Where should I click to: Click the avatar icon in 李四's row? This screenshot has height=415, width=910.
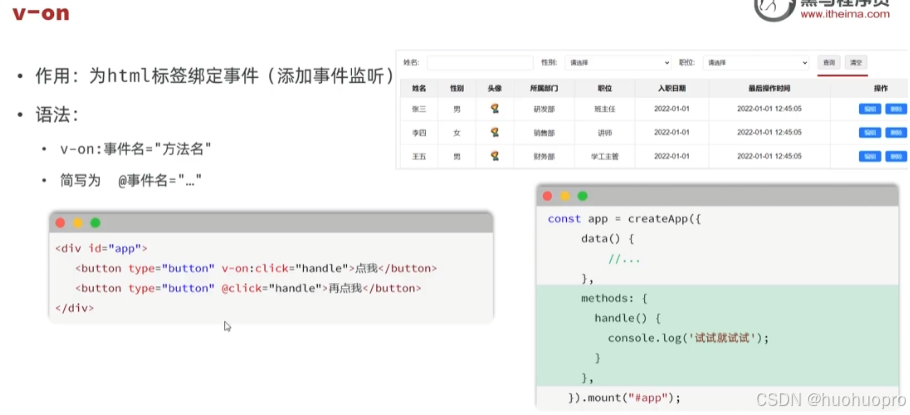point(494,132)
